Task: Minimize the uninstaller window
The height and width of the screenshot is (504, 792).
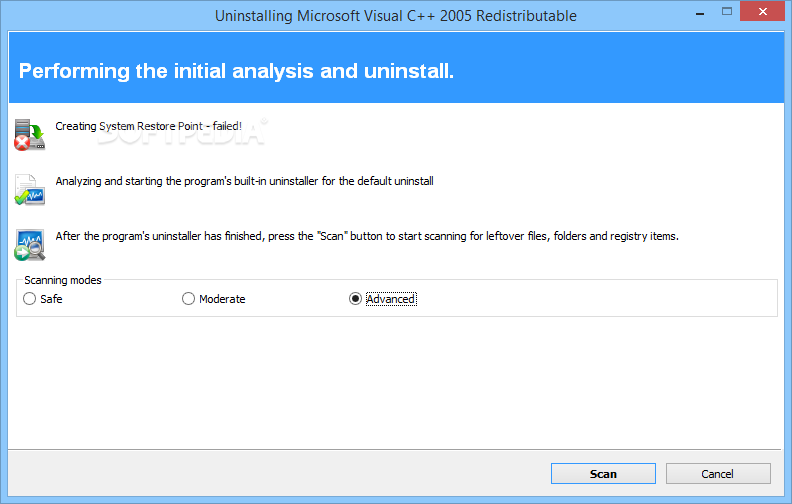Action: 700,12
